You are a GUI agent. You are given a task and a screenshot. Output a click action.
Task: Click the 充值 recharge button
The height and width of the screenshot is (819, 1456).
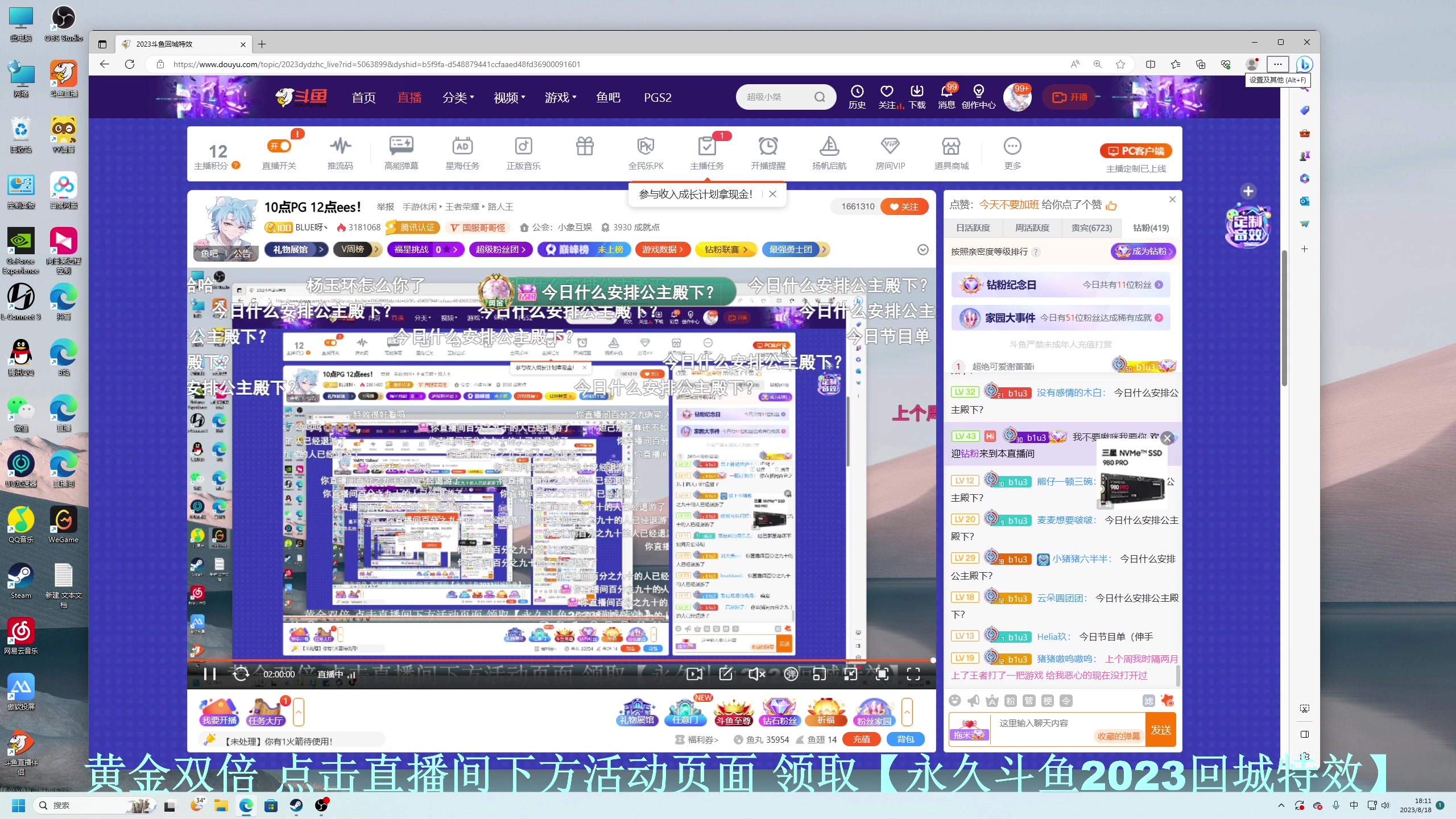click(x=861, y=739)
